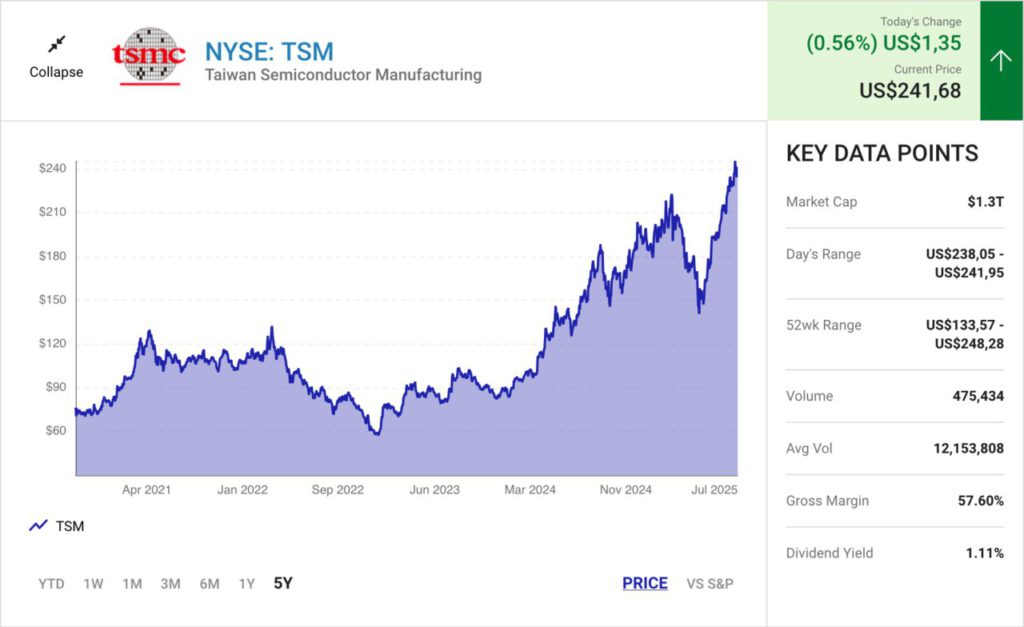Click the green up-arrow price indicator
1024x627 pixels.
pyautogui.click(x=1001, y=61)
